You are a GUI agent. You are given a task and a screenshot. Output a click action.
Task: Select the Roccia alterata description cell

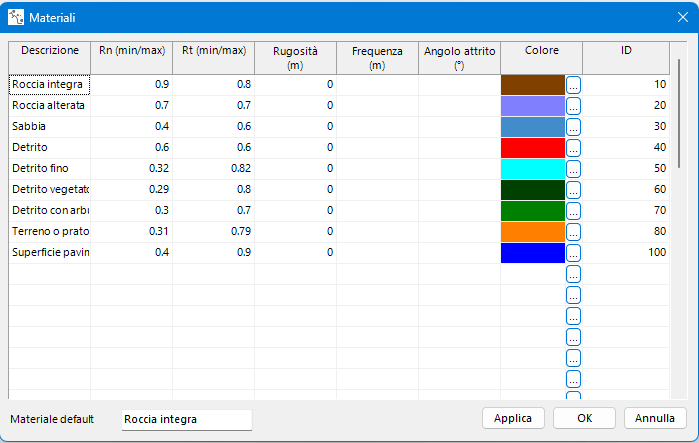coord(49,106)
